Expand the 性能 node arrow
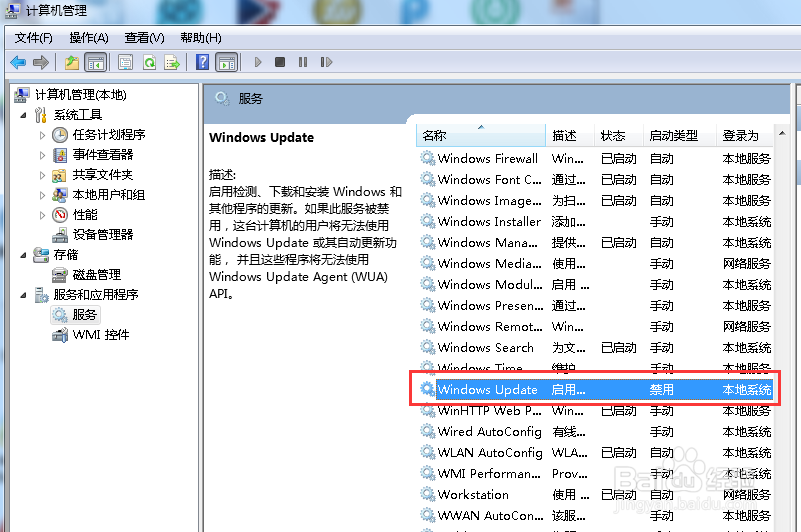This screenshot has height=532, width=801. [x=42, y=215]
